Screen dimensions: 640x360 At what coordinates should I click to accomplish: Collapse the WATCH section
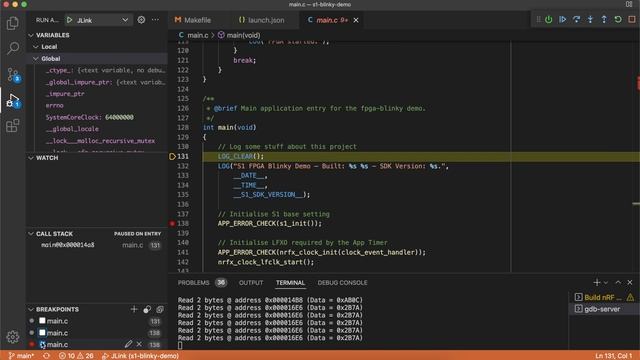31,158
